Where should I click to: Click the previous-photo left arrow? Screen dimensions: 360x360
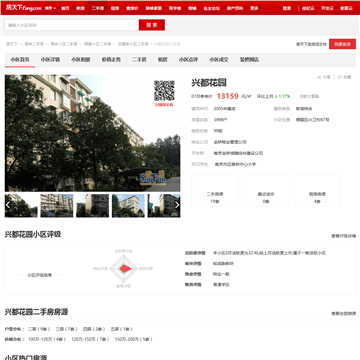point(8,205)
